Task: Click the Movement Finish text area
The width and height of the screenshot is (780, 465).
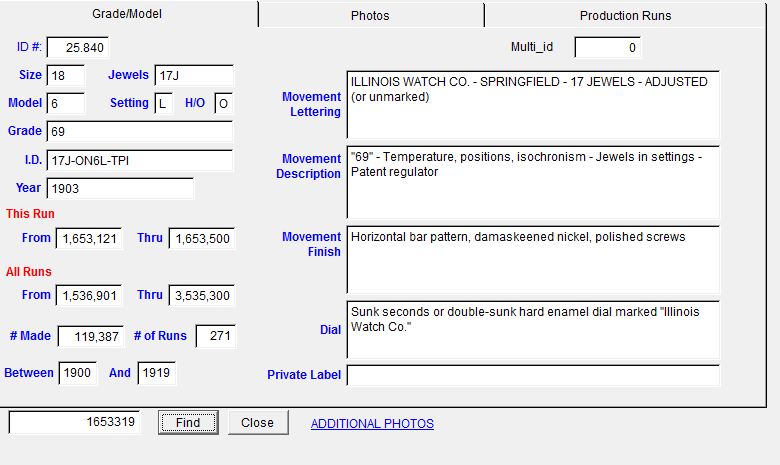Action: [x=533, y=260]
